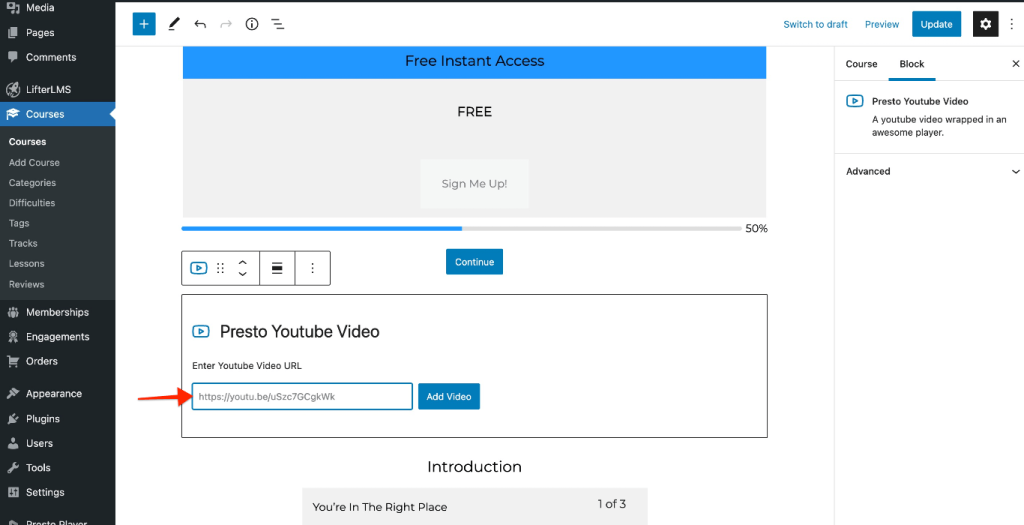The height and width of the screenshot is (525, 1024).
Task: Click Presto Youtube Video icon in Block panel
Action: point(854,101)
